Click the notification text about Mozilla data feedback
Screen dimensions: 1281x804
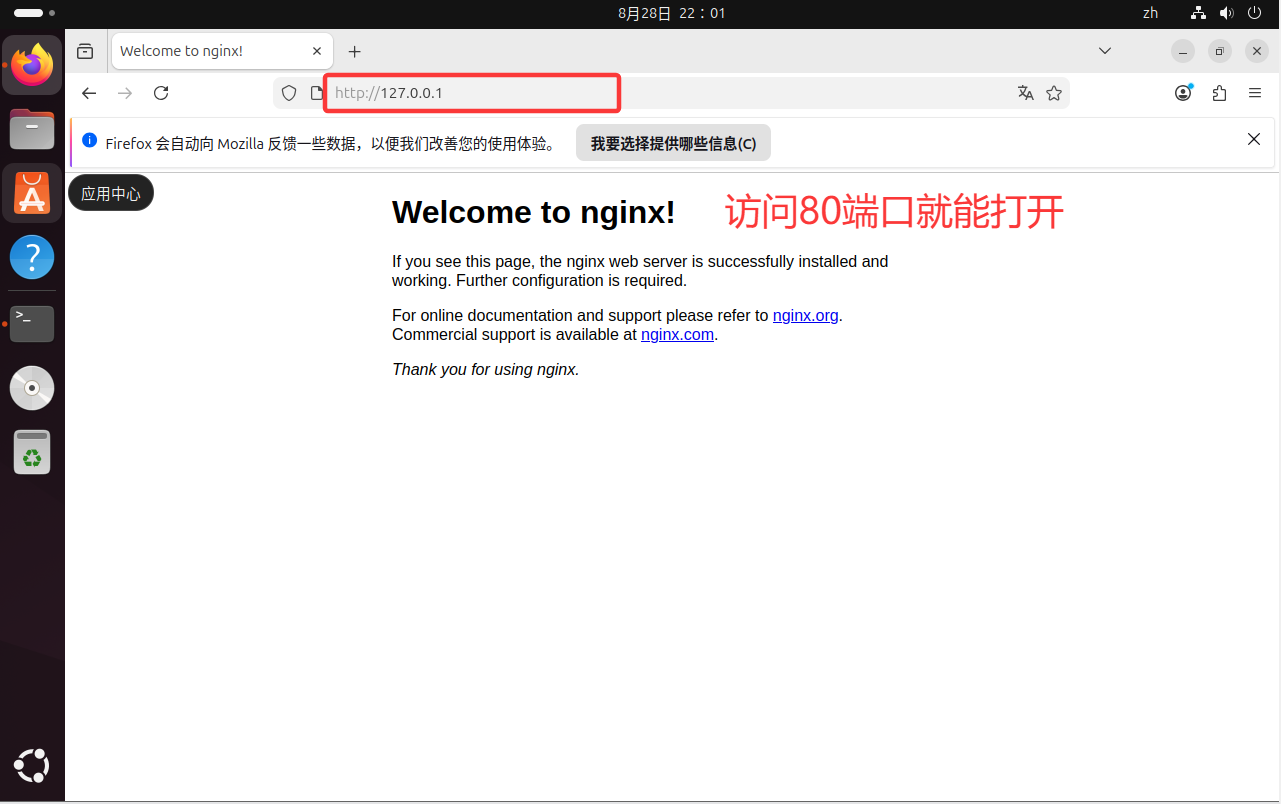[332, 143]
